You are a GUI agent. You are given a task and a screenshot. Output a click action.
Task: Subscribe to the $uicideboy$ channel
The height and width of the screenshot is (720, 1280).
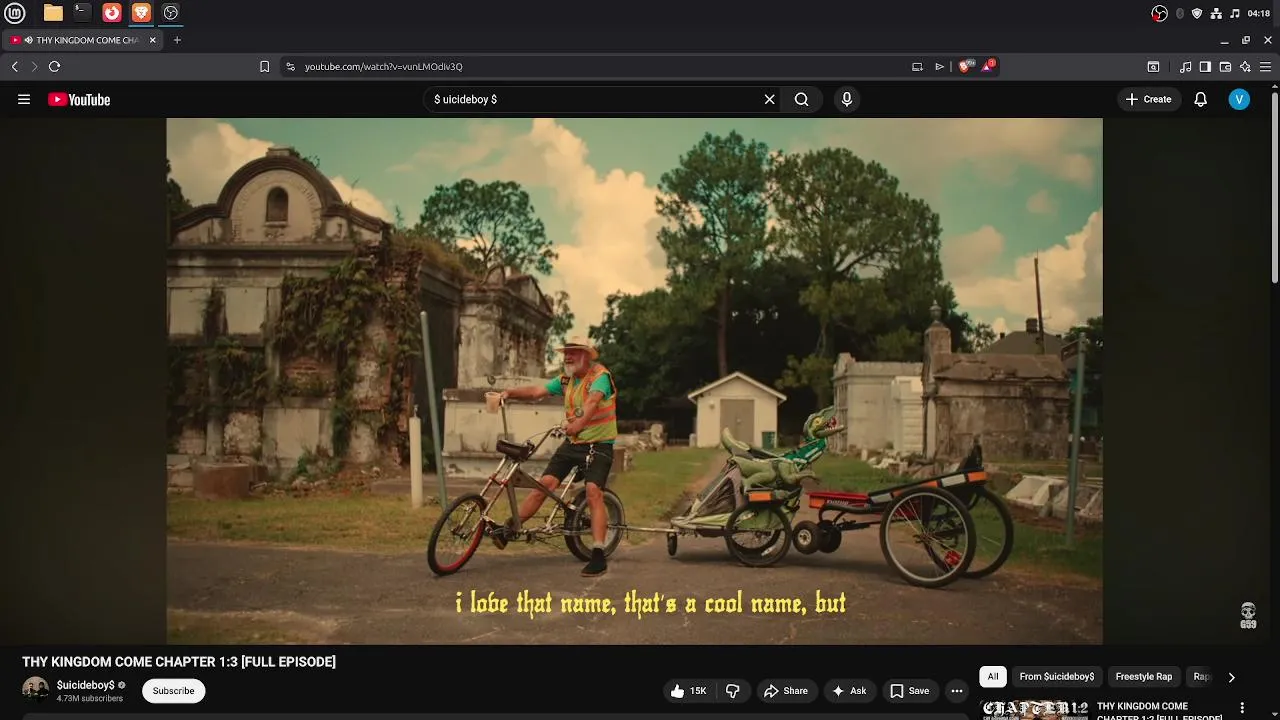coord(173,690)
